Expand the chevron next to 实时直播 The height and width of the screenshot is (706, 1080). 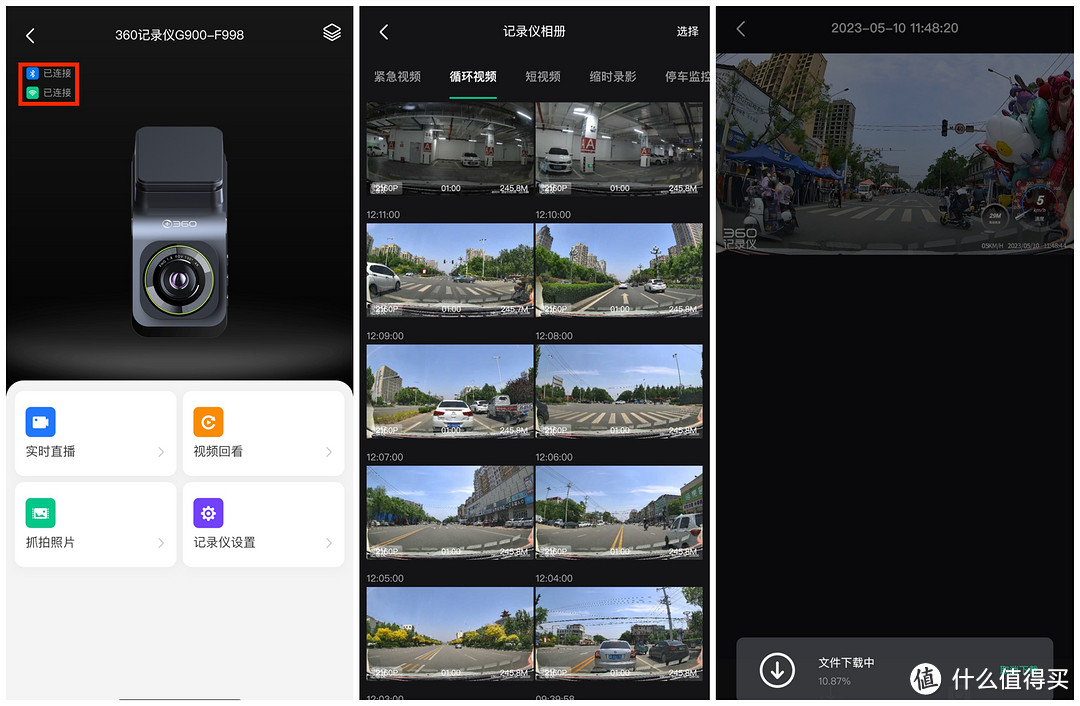(161, 452)
